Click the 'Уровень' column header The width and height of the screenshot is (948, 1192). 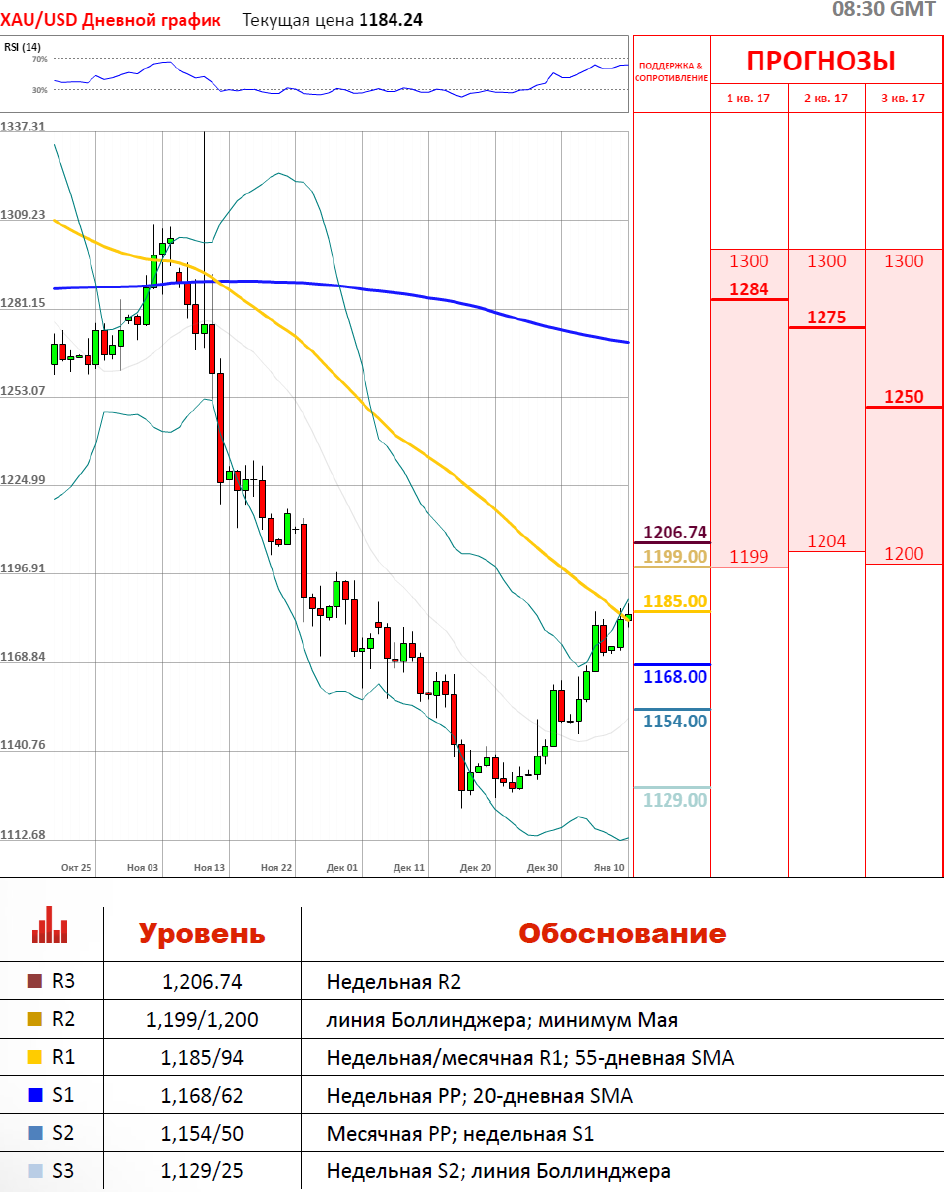coord(202,934)
